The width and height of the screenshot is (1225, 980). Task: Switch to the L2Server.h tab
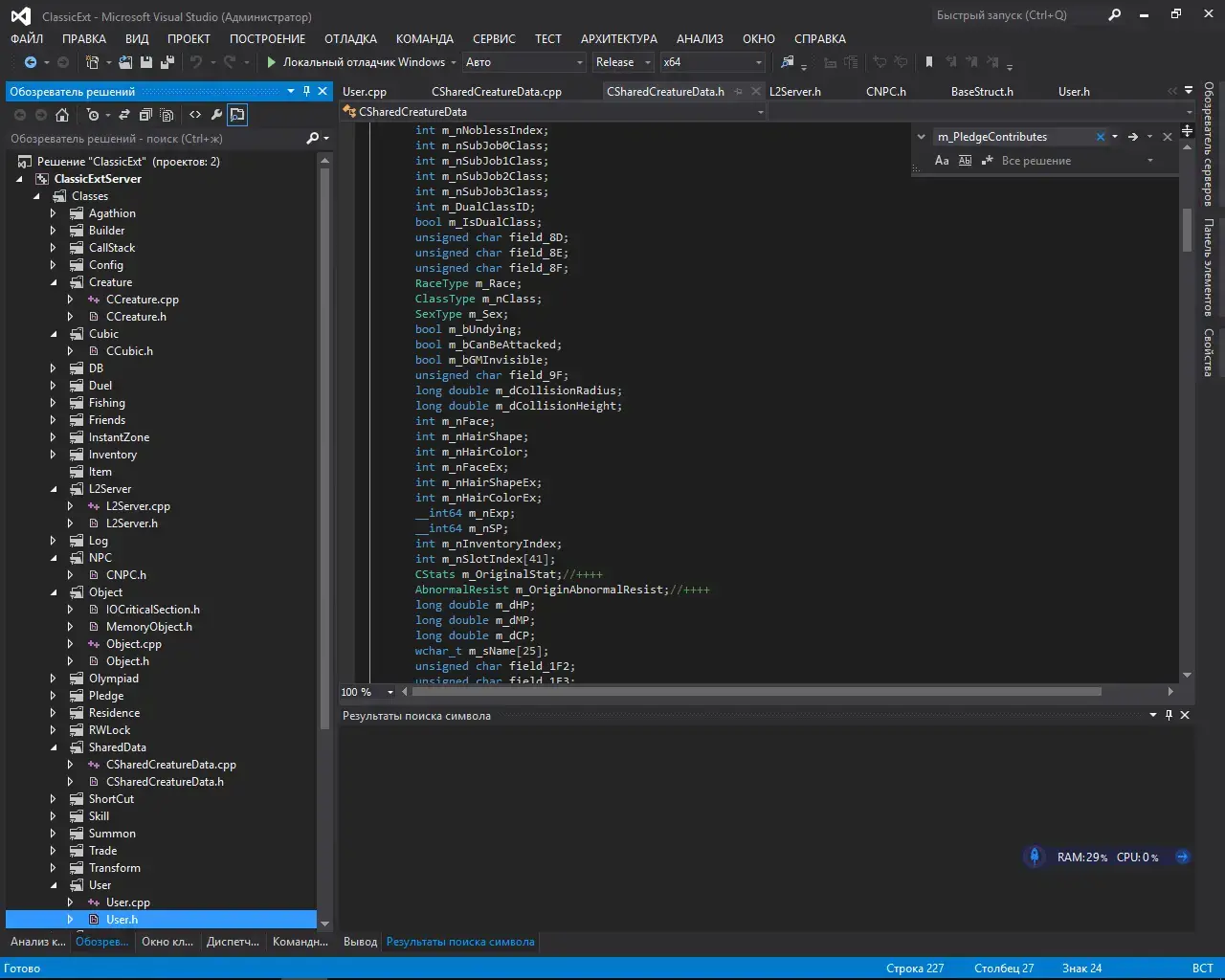click(795, 92)
